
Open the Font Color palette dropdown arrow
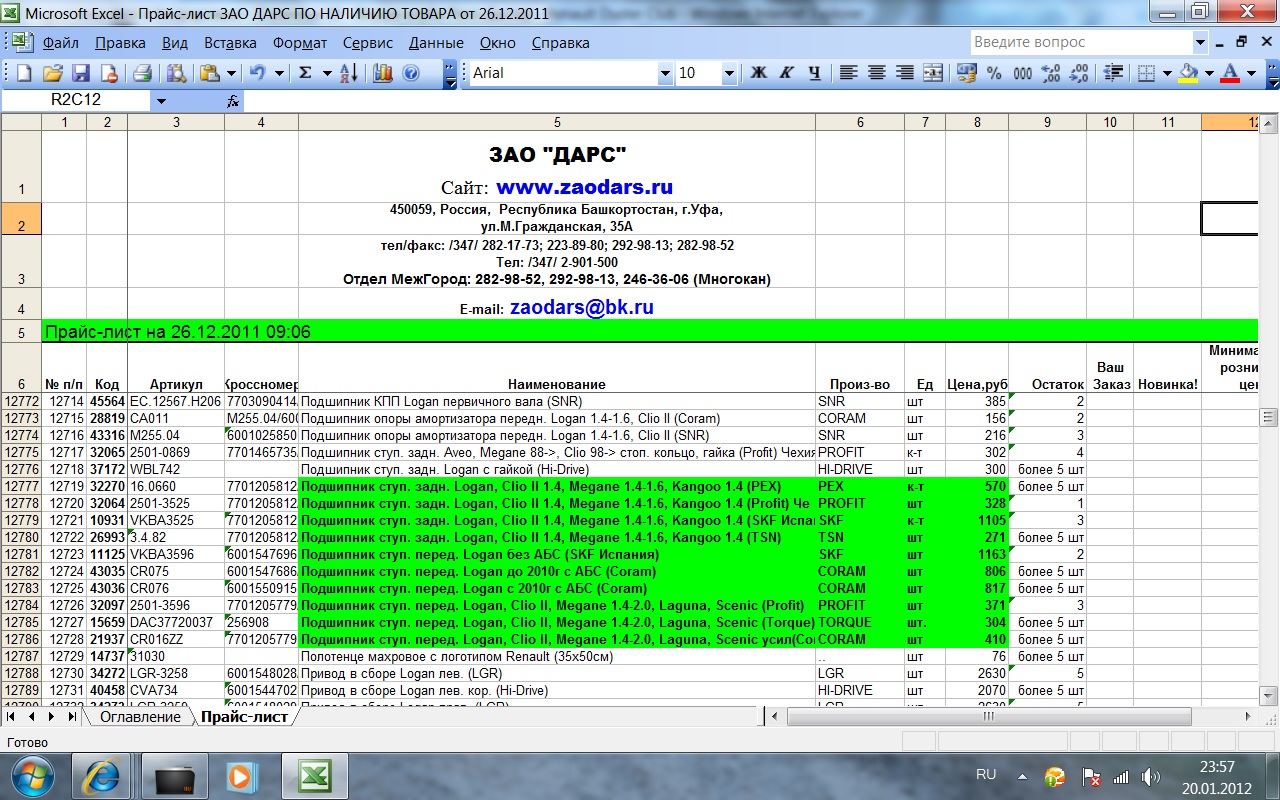point(1250,73)
